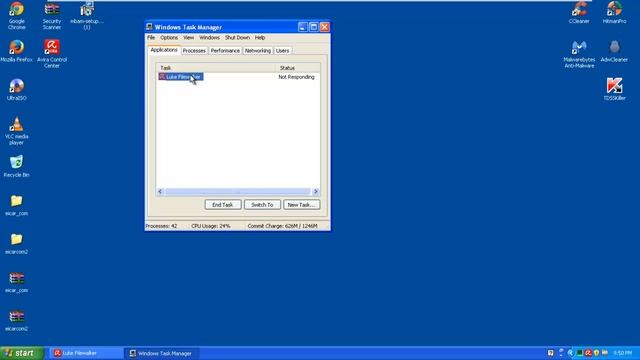This screenshot has height=360, width=640.
Task: Select the HitmanPro desktop icon
Action: click(614, 13)
